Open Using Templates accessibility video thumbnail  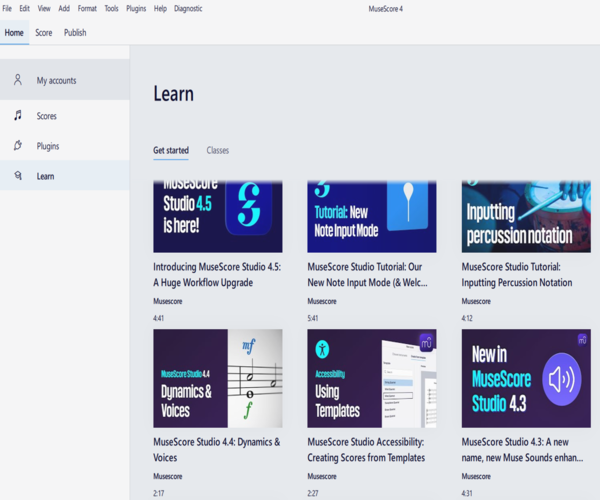[x=371, y=378]
